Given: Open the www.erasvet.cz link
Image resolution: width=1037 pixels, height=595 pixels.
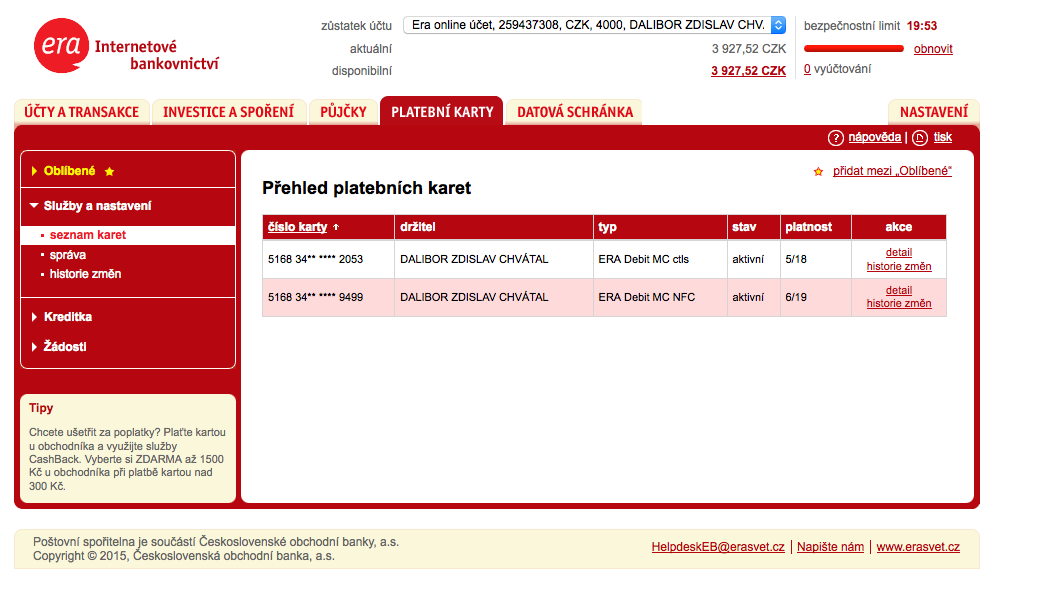Looking at the screenshot, I should (x=918, y=547).
